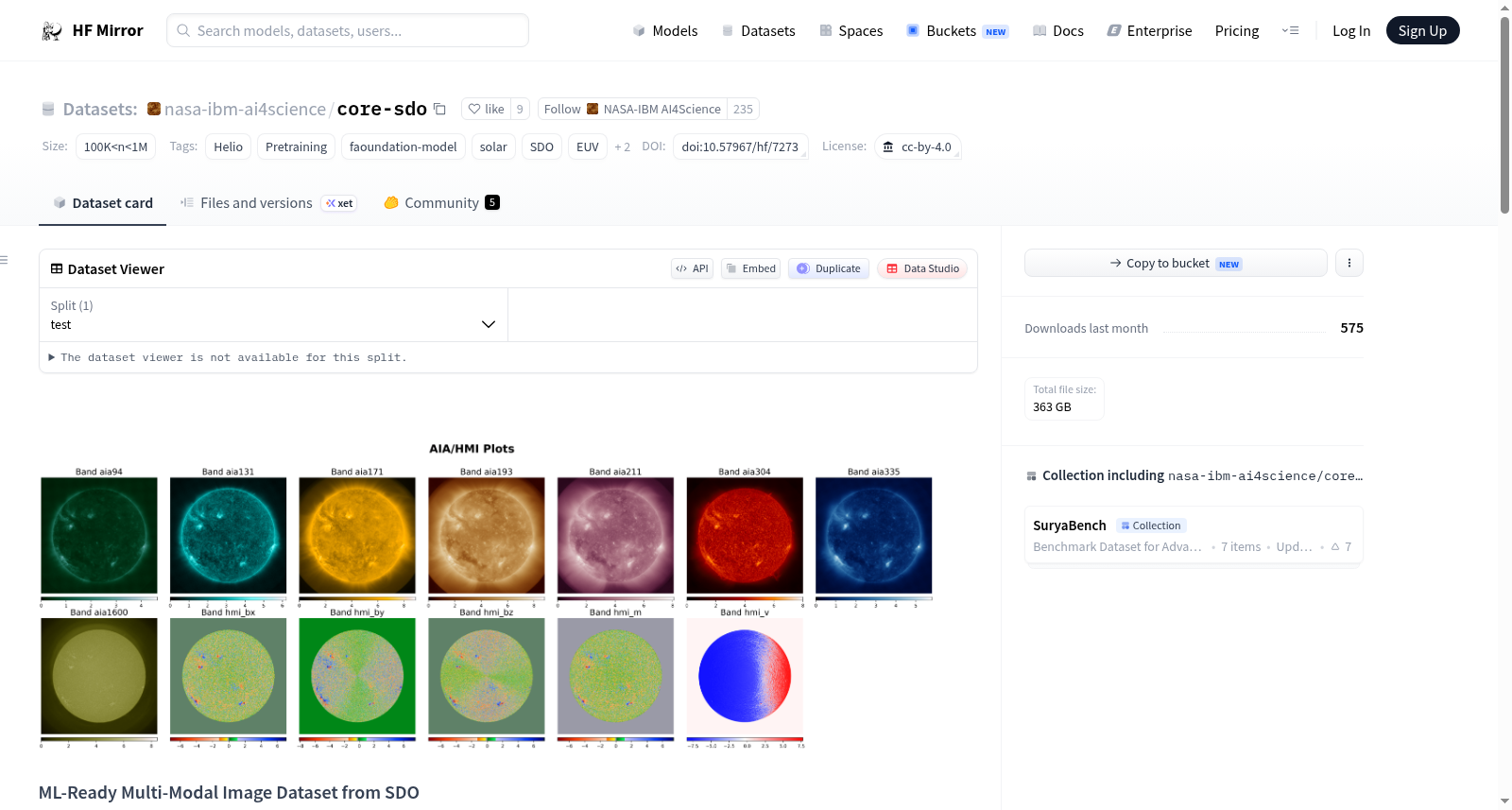Switch to the Dataset card tab

coord(102,203)
